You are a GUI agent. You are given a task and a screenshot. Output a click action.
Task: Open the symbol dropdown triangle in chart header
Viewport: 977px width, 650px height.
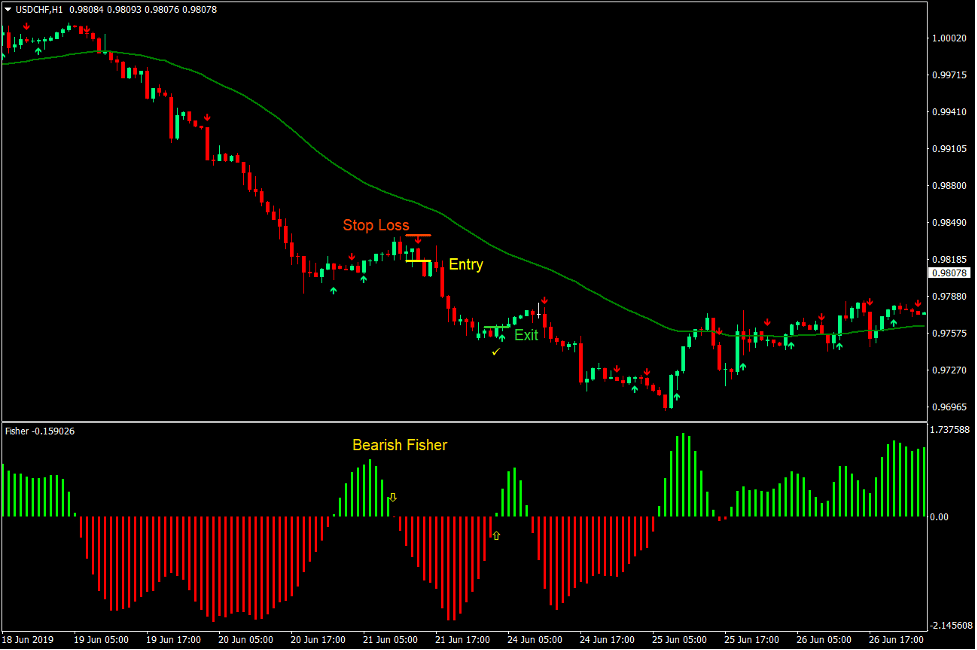pyautogui.click(x=10, y=8)
